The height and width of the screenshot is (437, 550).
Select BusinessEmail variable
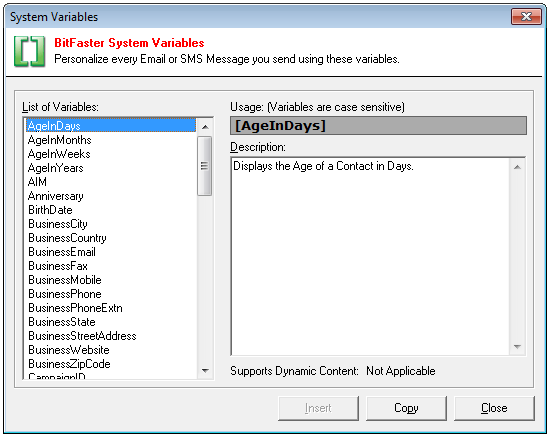[x=111, y=252]
